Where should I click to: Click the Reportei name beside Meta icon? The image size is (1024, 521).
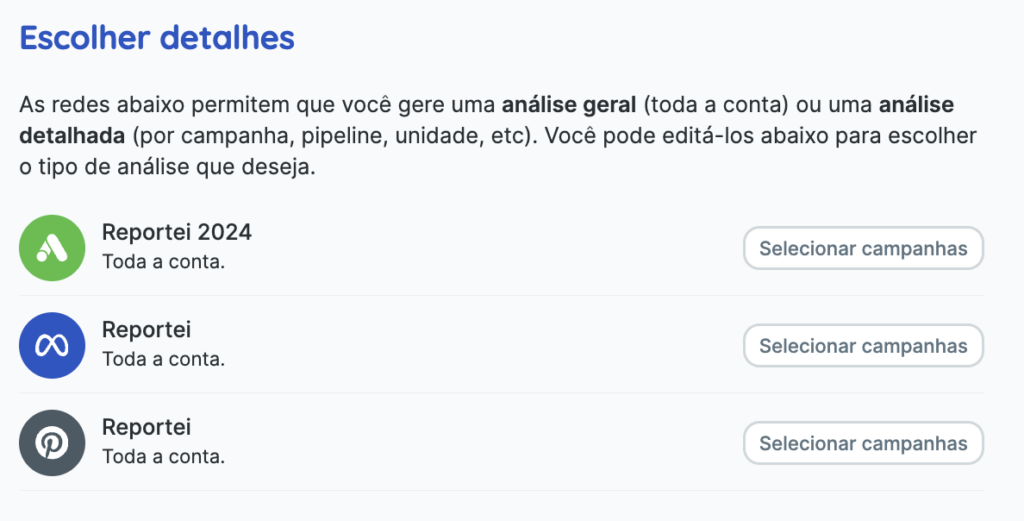pos(146,330)
